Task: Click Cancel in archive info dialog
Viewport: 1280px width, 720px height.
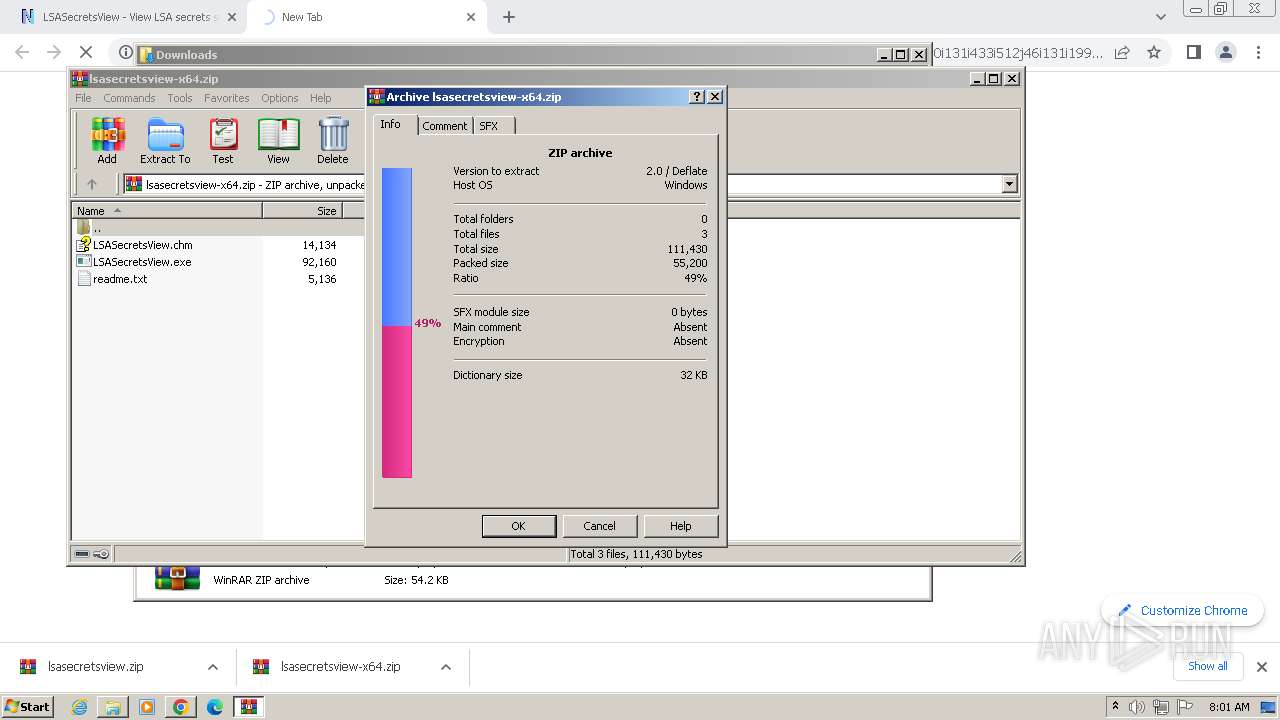Action: [599, 526]
